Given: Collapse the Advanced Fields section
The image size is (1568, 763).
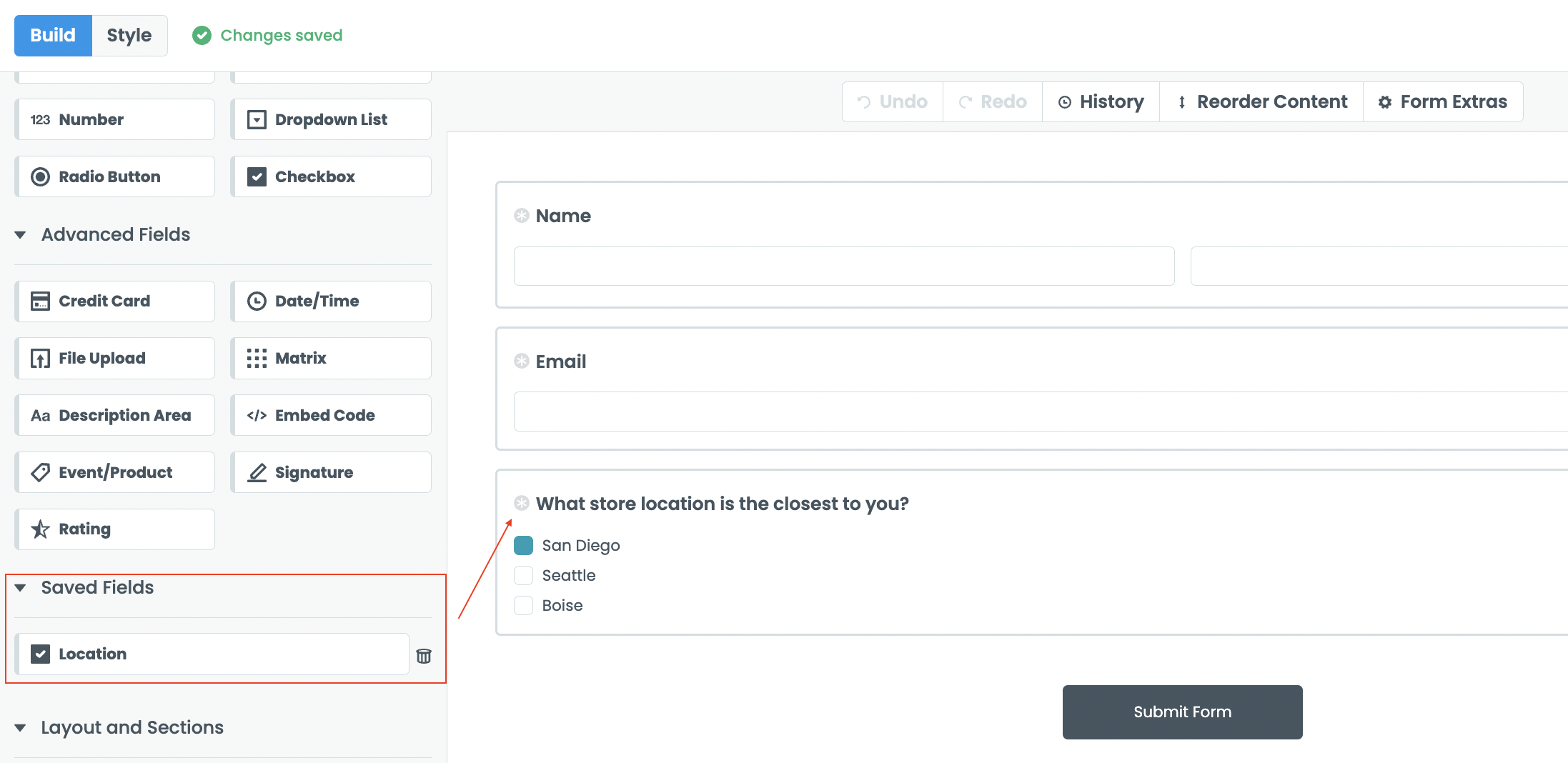Looking at the screenshot, I should (x=21, y=235).
